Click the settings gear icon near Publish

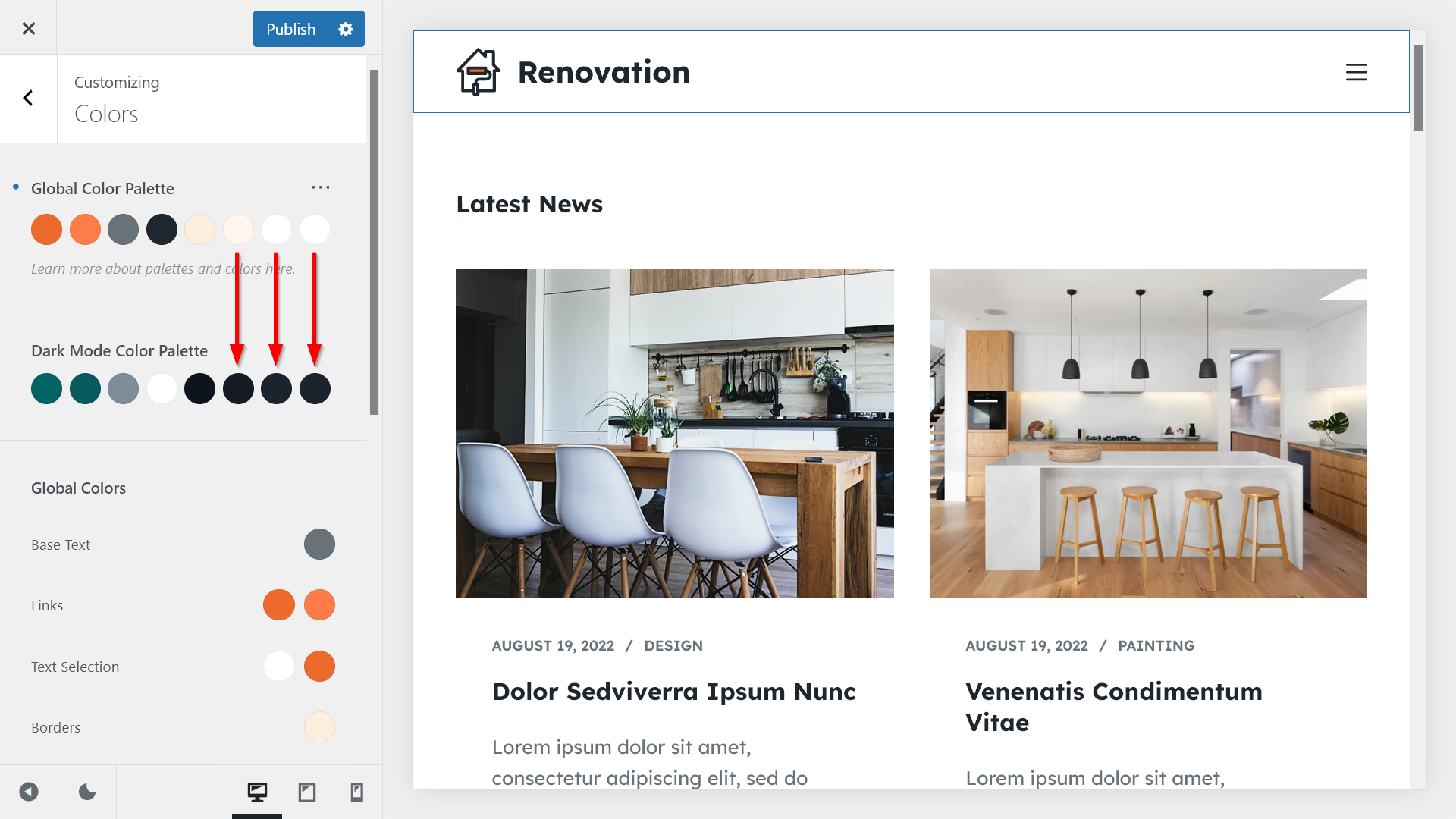pyautogui.click(x=346, y=29)
